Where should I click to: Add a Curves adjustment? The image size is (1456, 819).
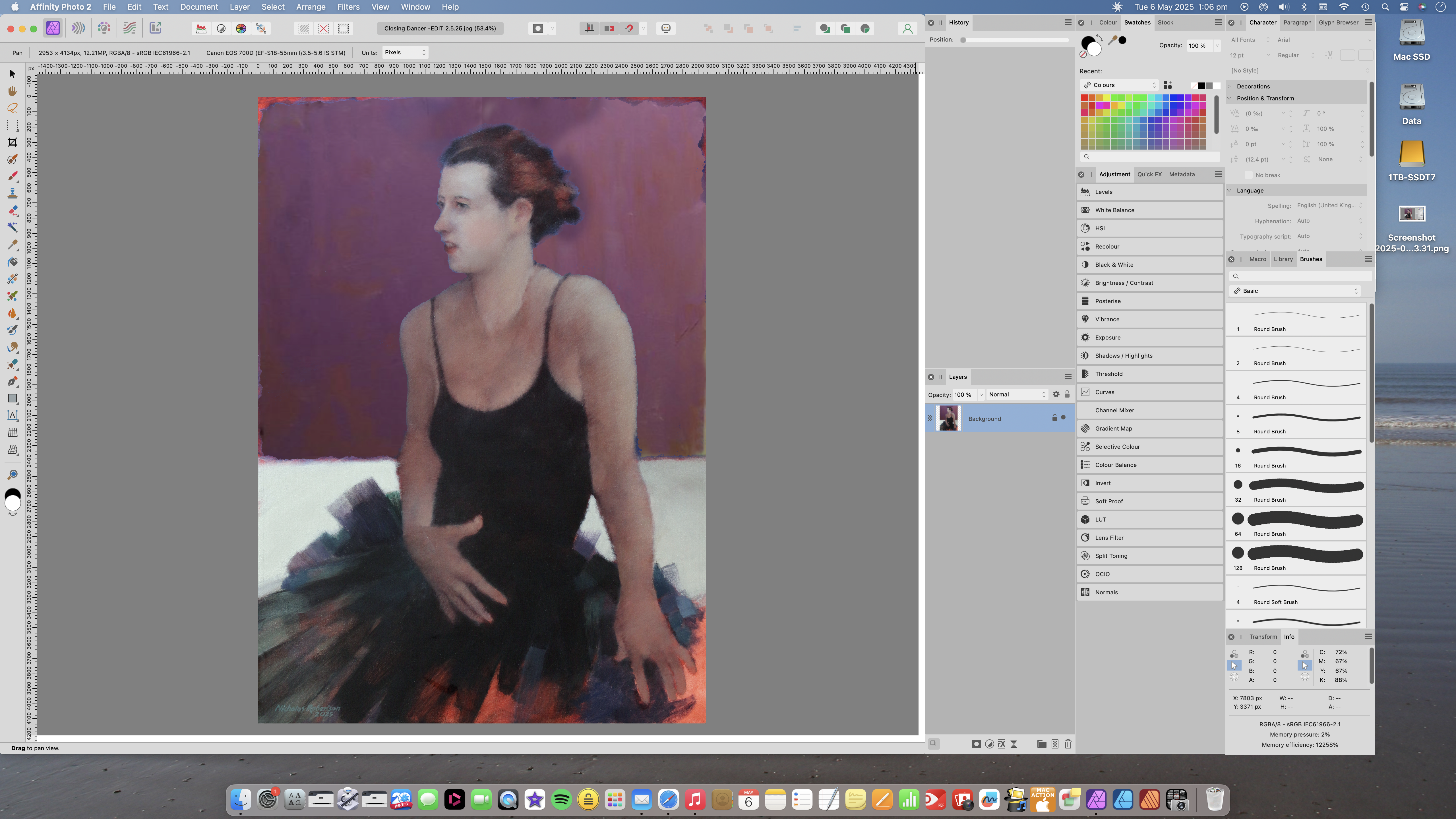click(1150, 392)
